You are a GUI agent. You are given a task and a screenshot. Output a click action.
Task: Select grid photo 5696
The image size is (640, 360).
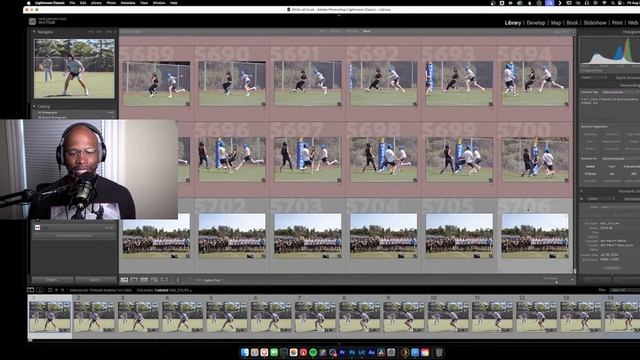pos(232,160)
